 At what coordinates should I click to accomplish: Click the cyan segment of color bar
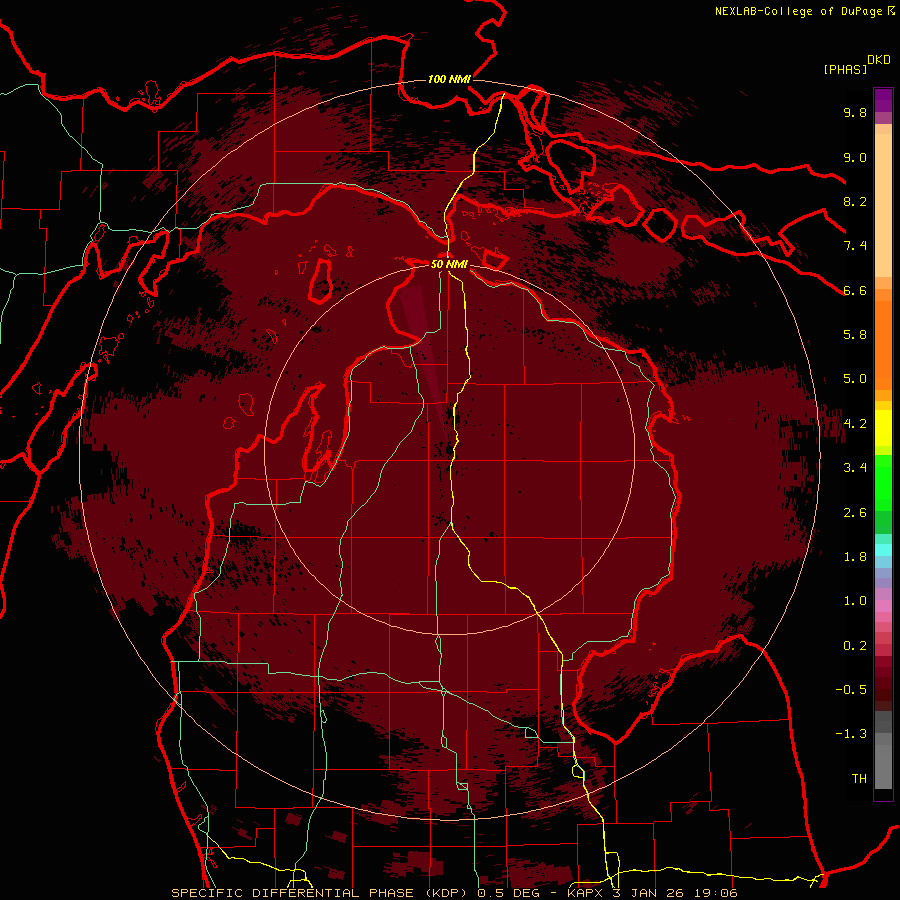click(883, 550)
